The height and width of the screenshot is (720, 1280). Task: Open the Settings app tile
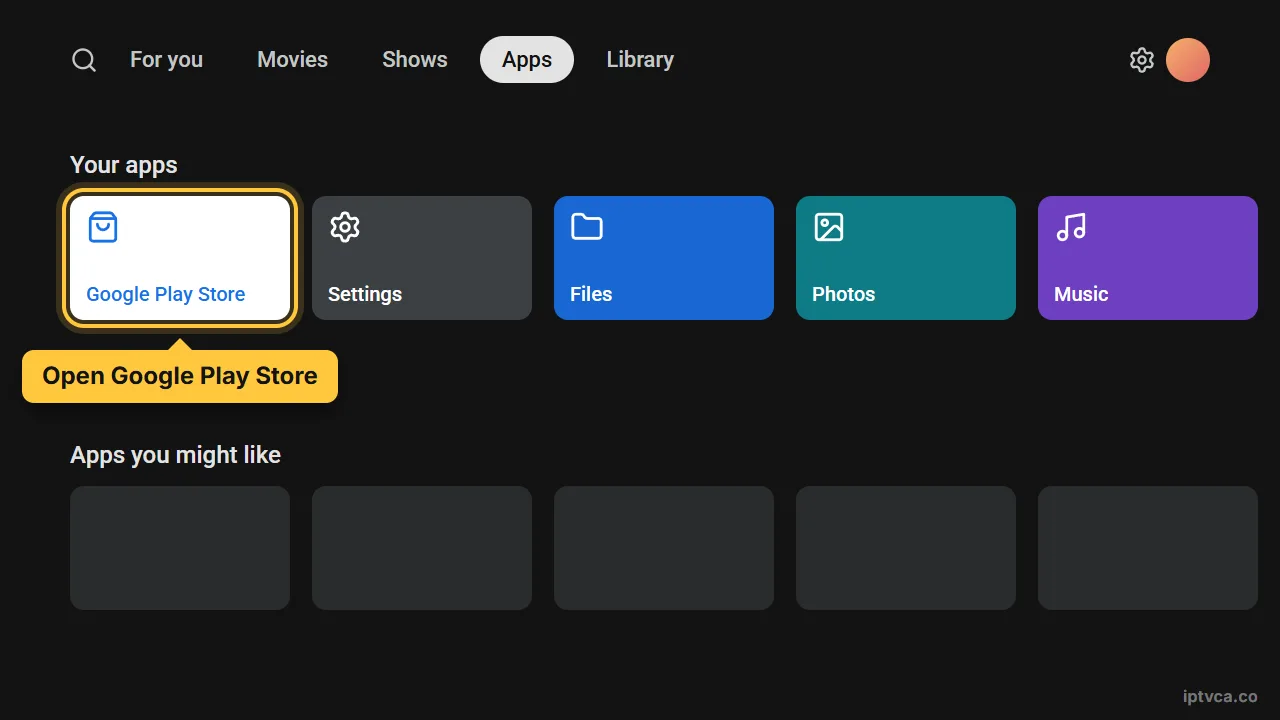pyautogui.click(x=422, y=258)
